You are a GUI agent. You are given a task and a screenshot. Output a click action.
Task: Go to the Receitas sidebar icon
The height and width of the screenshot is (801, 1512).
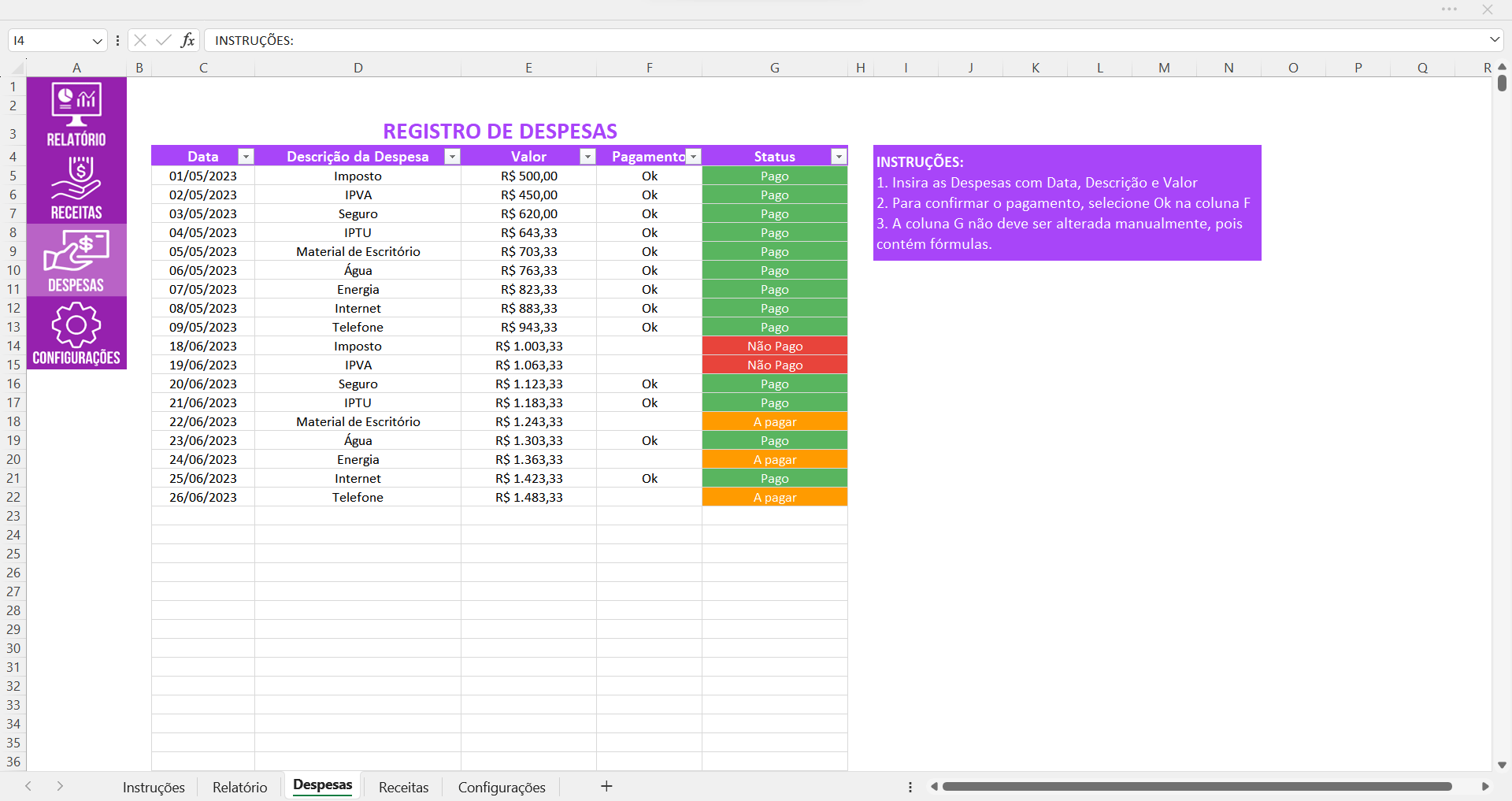click(76, 187)
